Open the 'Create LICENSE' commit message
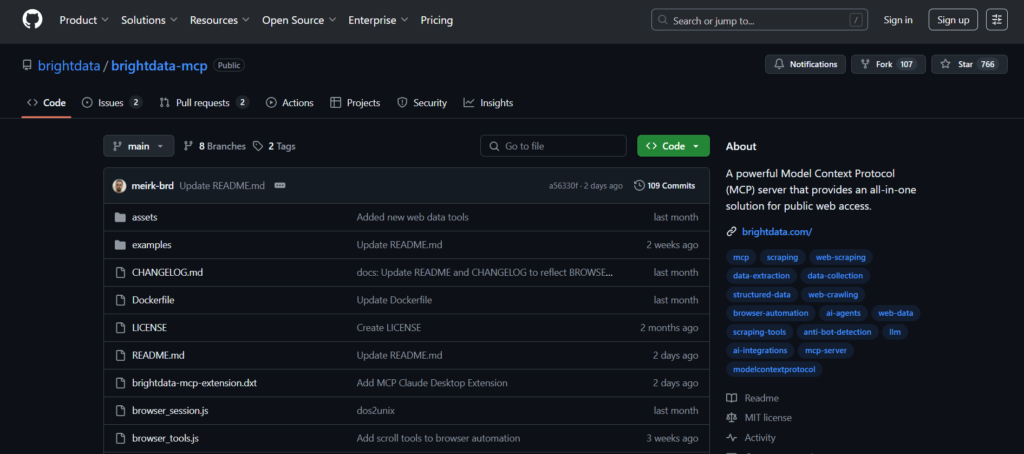The width and height of the screenshot is (1024, 454). click(x=389, y=327)
